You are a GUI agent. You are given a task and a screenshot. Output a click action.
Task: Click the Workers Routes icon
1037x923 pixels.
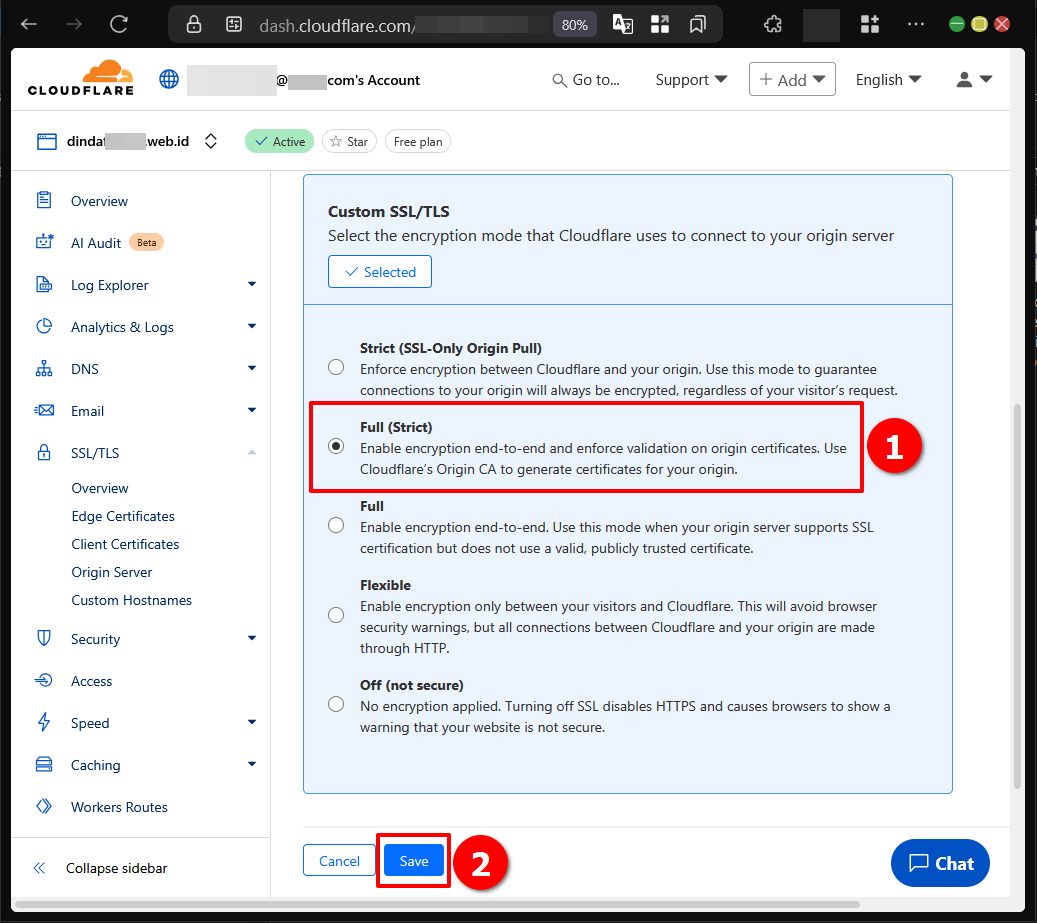coord(44,807)
